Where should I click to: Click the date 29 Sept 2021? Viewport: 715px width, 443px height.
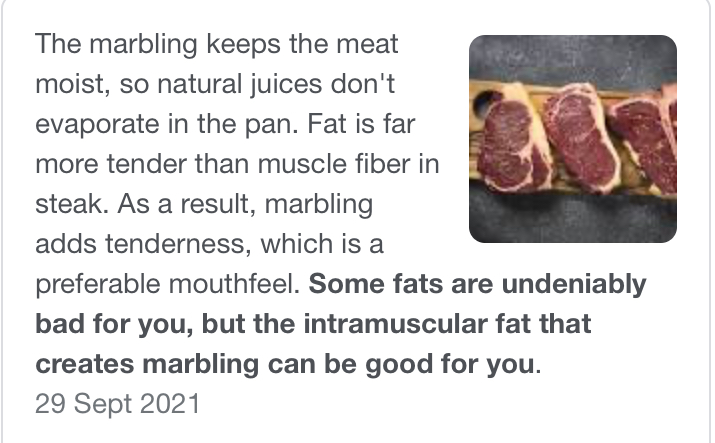pos(117,406)
